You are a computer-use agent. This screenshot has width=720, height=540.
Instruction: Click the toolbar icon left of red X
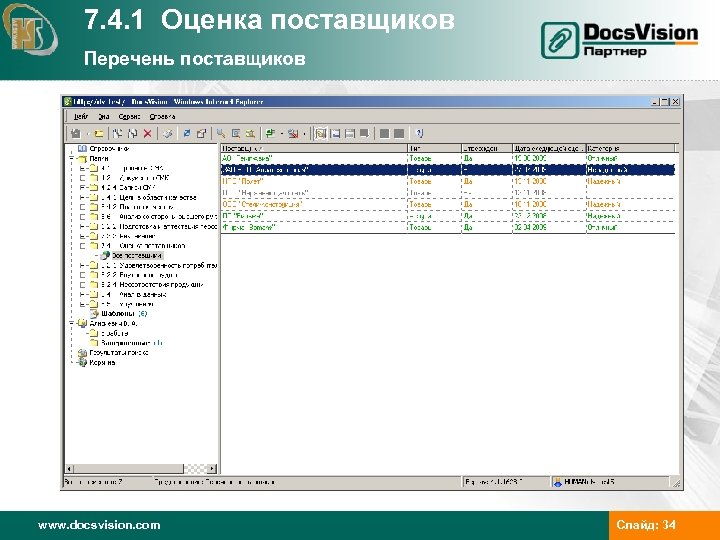[133, 134]
